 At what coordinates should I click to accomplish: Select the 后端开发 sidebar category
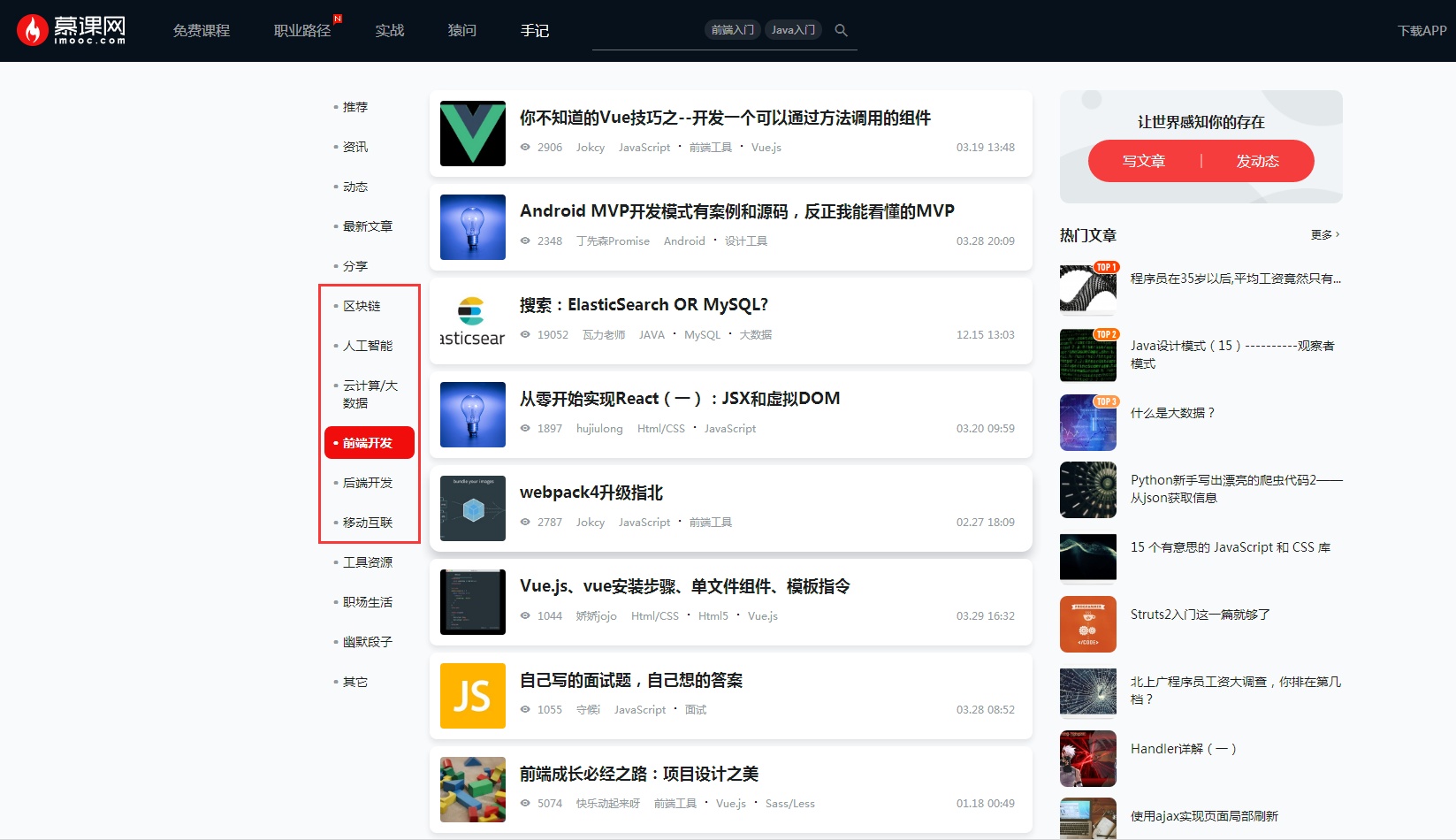[367, 483]
